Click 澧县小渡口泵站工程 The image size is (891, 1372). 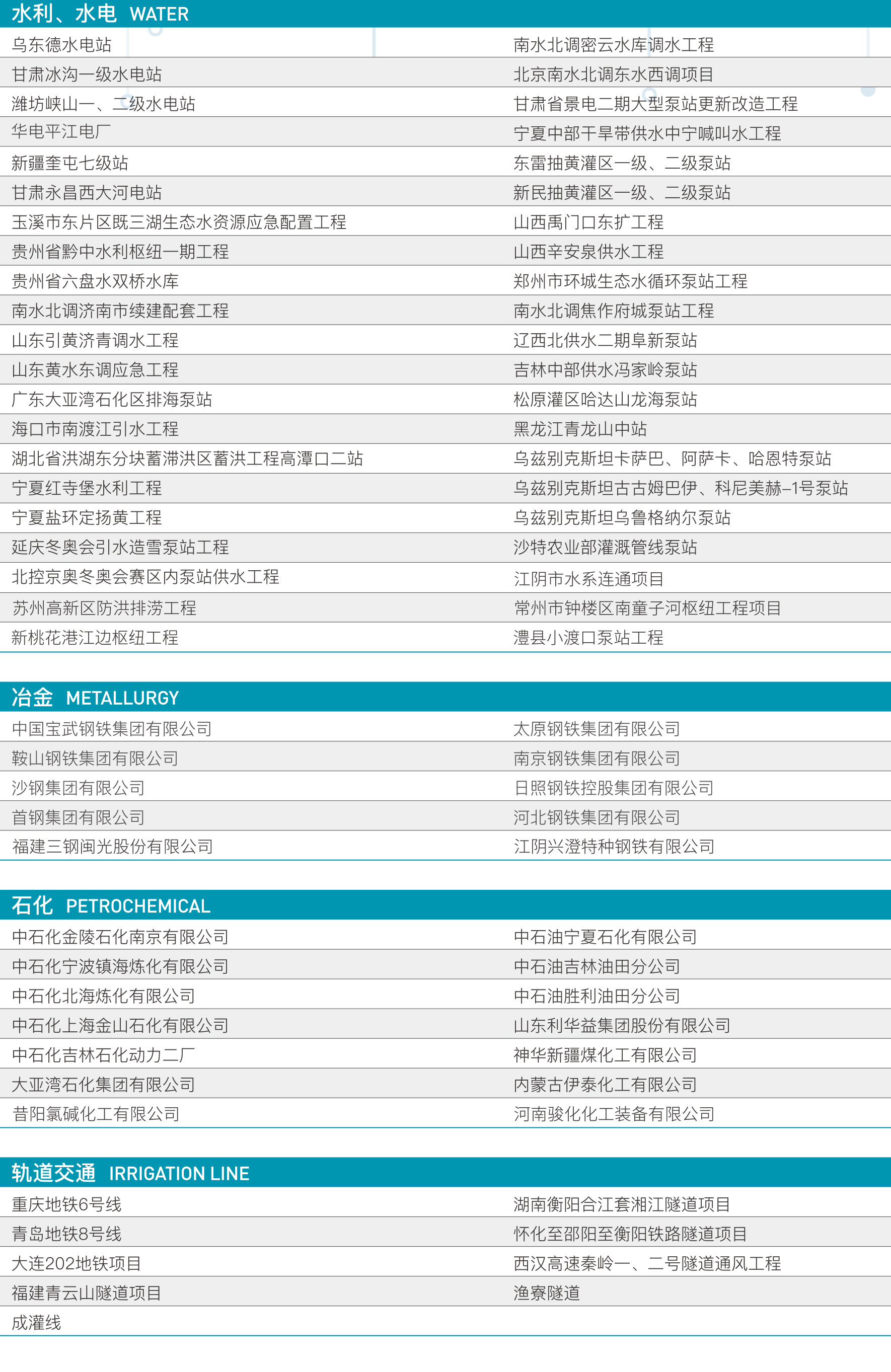coord(588,637)
